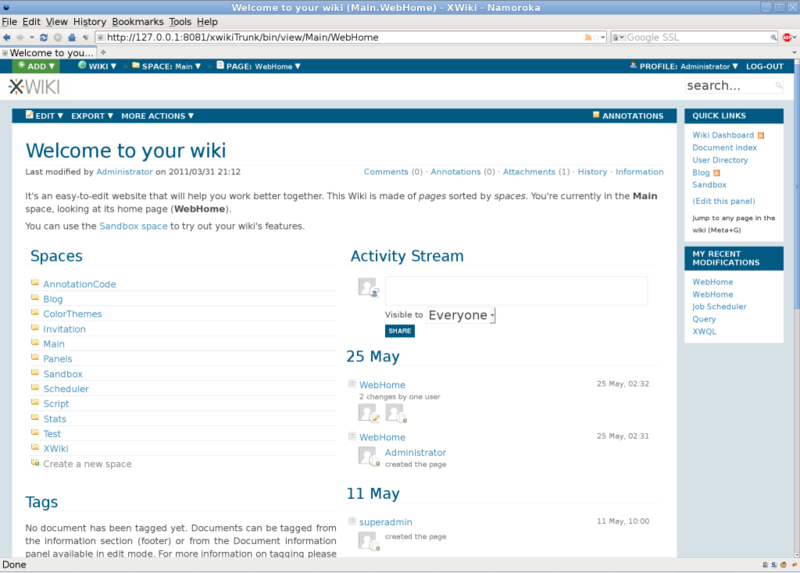Click Edit this panel link
The height and width of the screenshot is (573, 800).
click(723, 201)
